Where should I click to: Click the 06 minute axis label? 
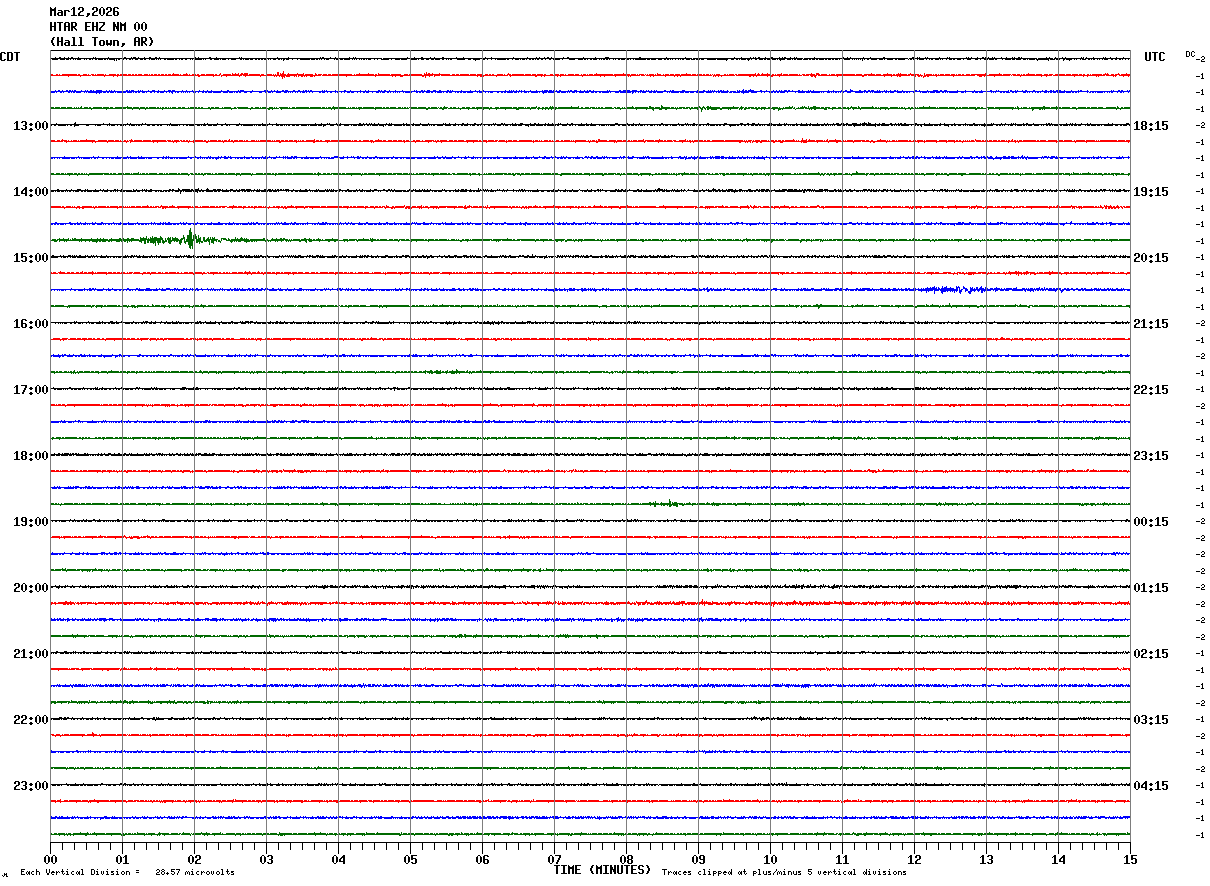483,859
